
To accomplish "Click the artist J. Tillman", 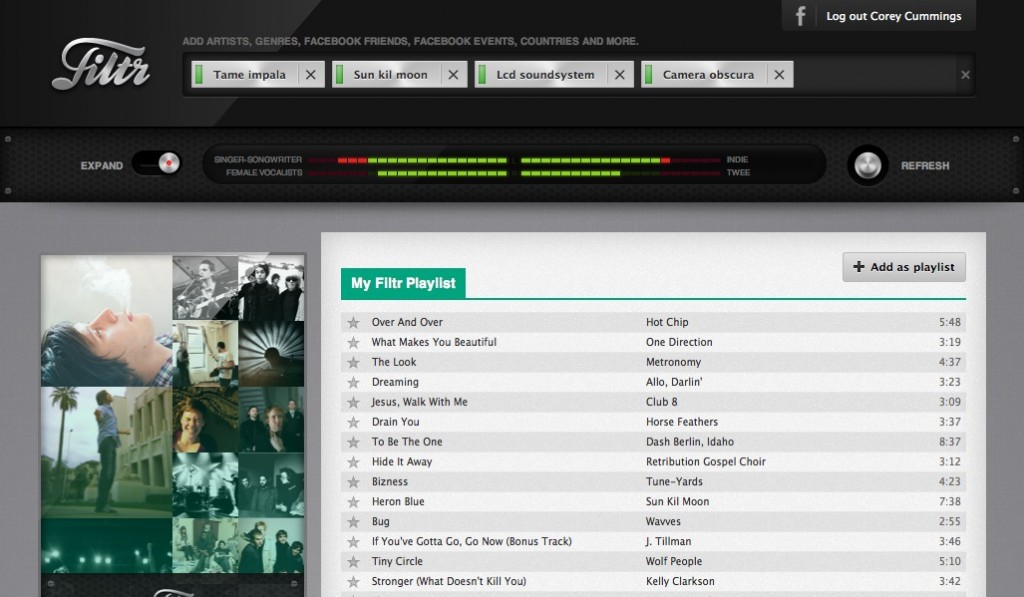I will pos(668,541).
